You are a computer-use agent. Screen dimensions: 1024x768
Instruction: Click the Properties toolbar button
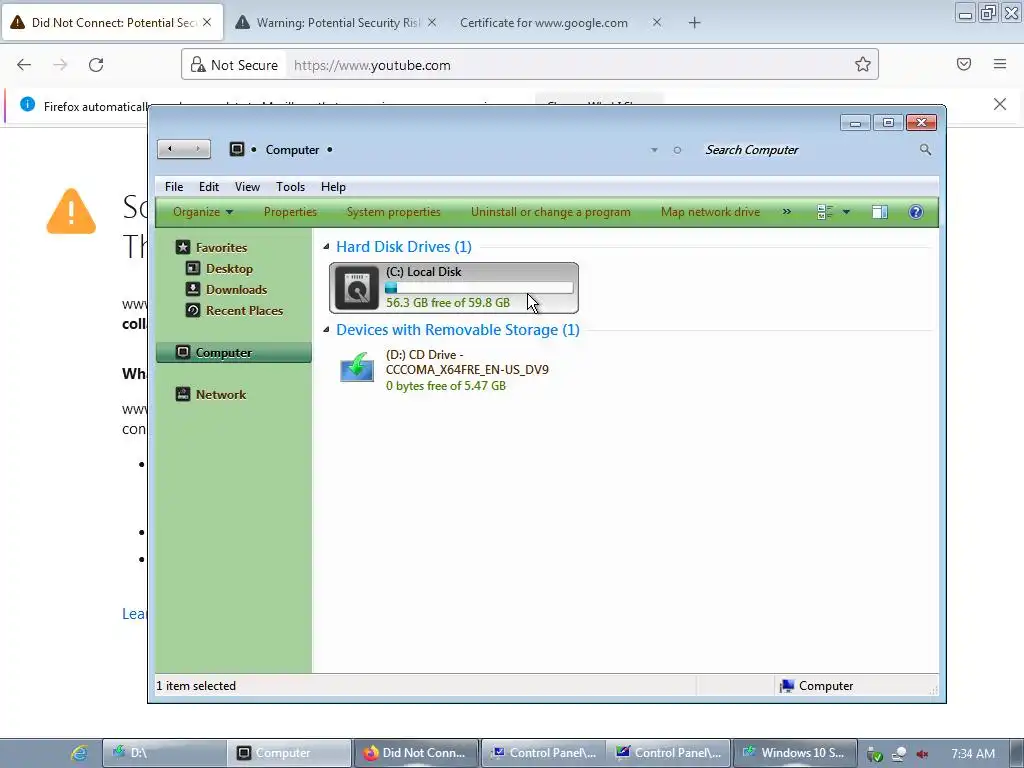pyautogui.click(x=290, y=212)
